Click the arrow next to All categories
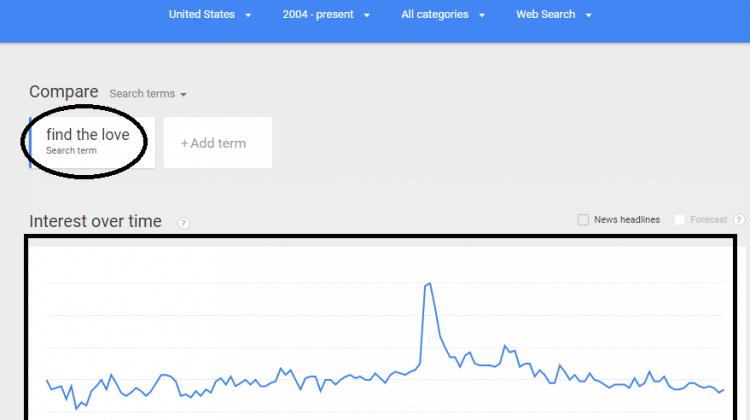The image size is (750, 420). [482, 15]
